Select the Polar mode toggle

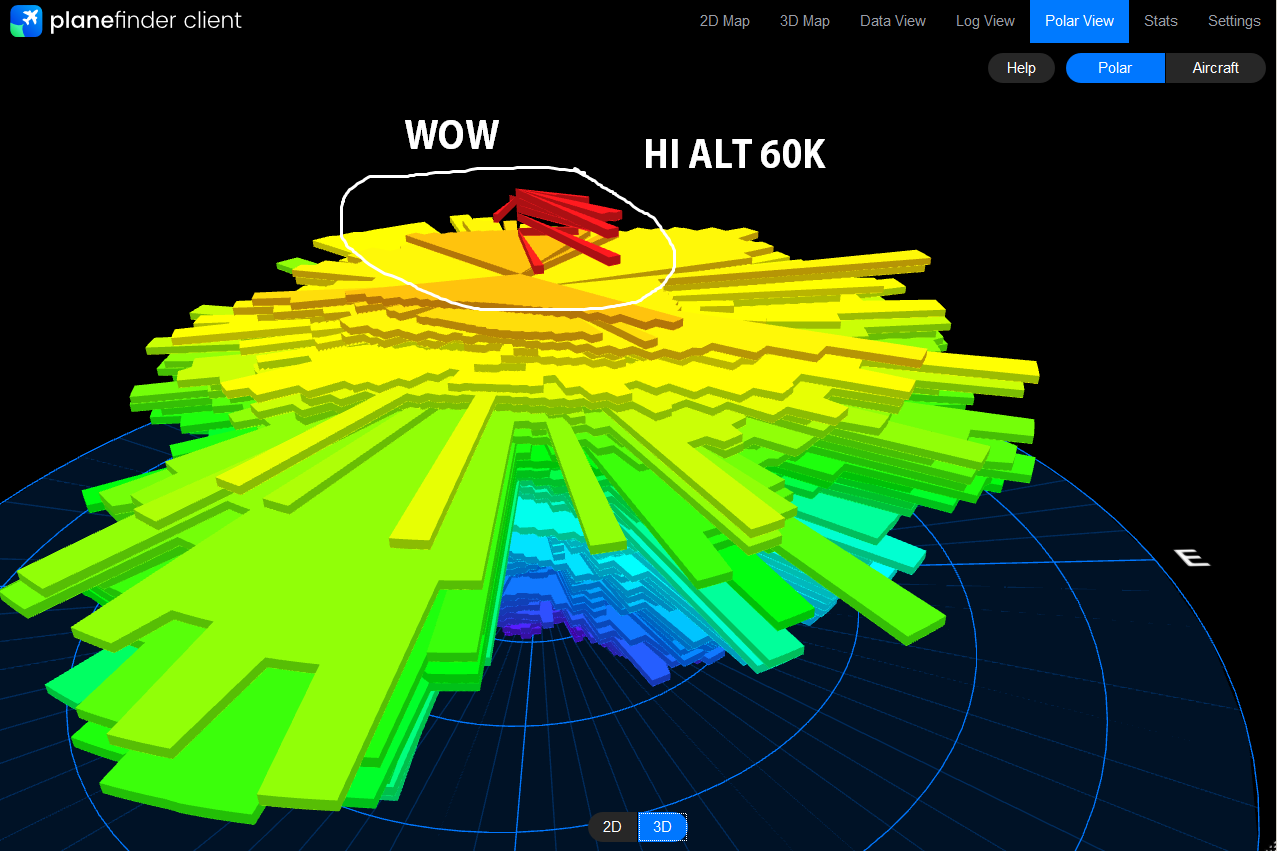pos(1115,68)
